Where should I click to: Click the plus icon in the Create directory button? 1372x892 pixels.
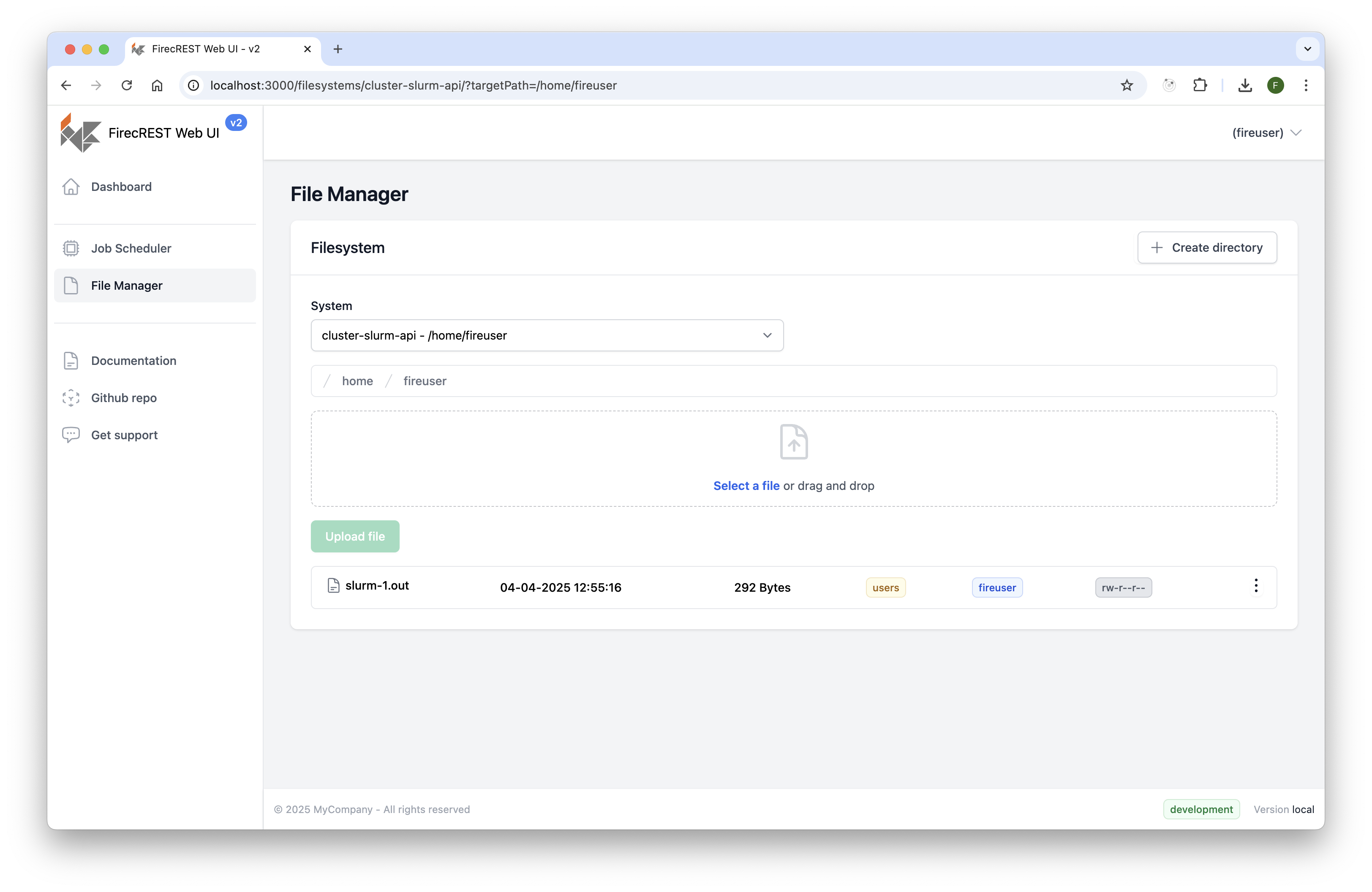tap(1157, 248)
